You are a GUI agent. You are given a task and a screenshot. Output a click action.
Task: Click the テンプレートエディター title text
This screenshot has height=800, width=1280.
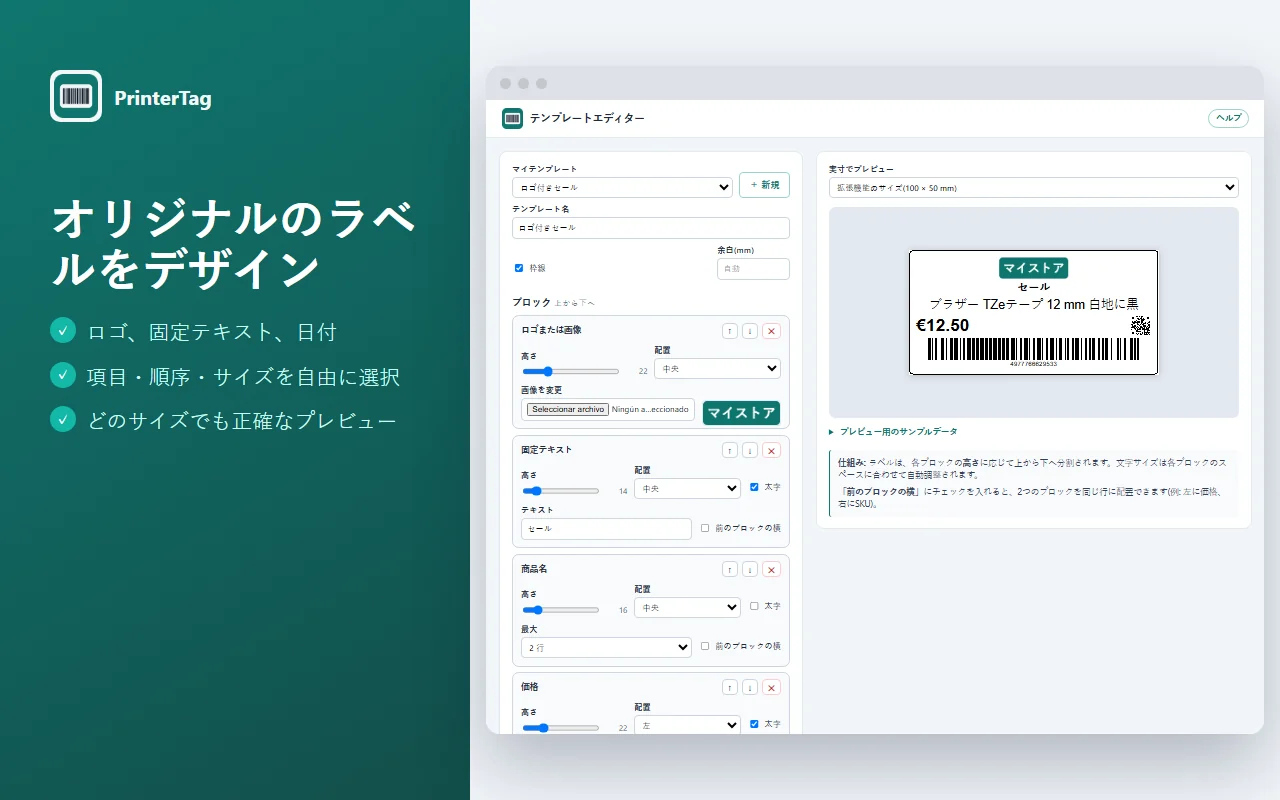click(x=587, y=118)
